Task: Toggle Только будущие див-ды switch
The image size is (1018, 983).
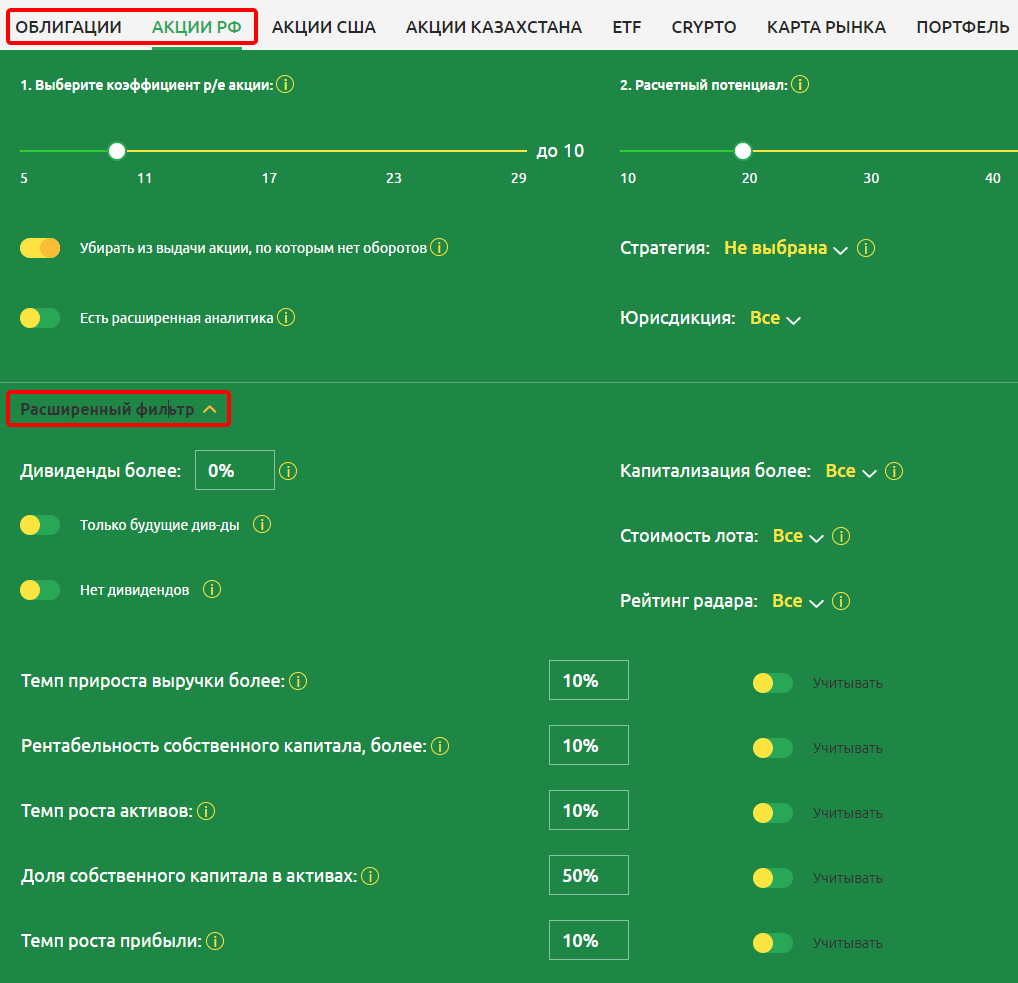Action: click(x=40, y=525)
